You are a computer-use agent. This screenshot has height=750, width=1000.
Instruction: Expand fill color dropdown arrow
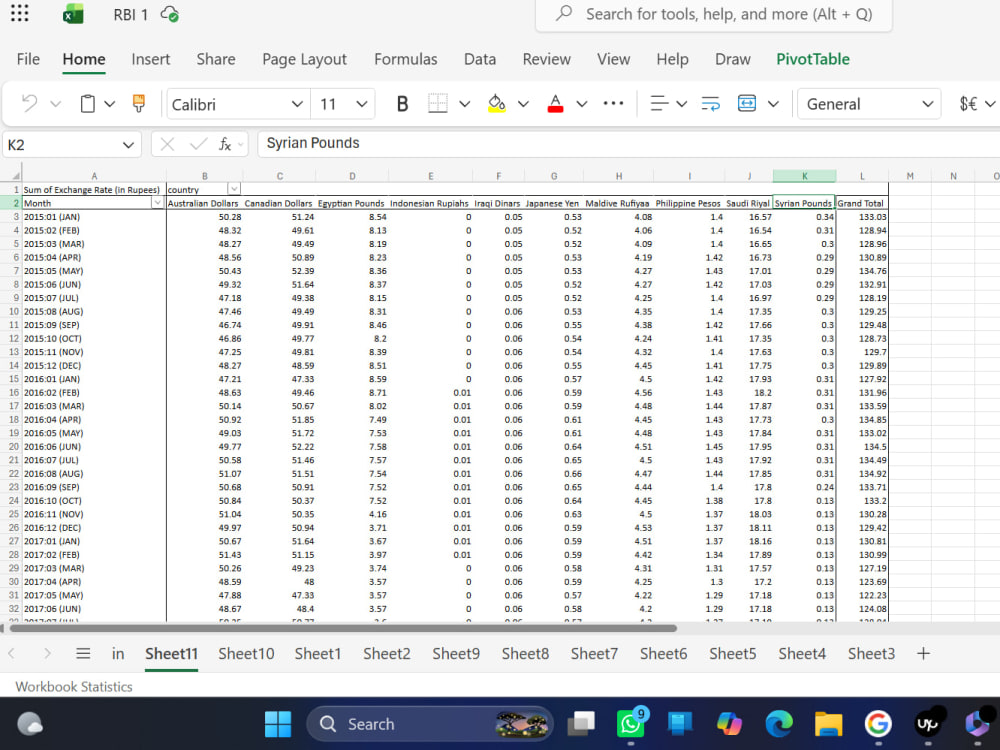pos(523,104)
